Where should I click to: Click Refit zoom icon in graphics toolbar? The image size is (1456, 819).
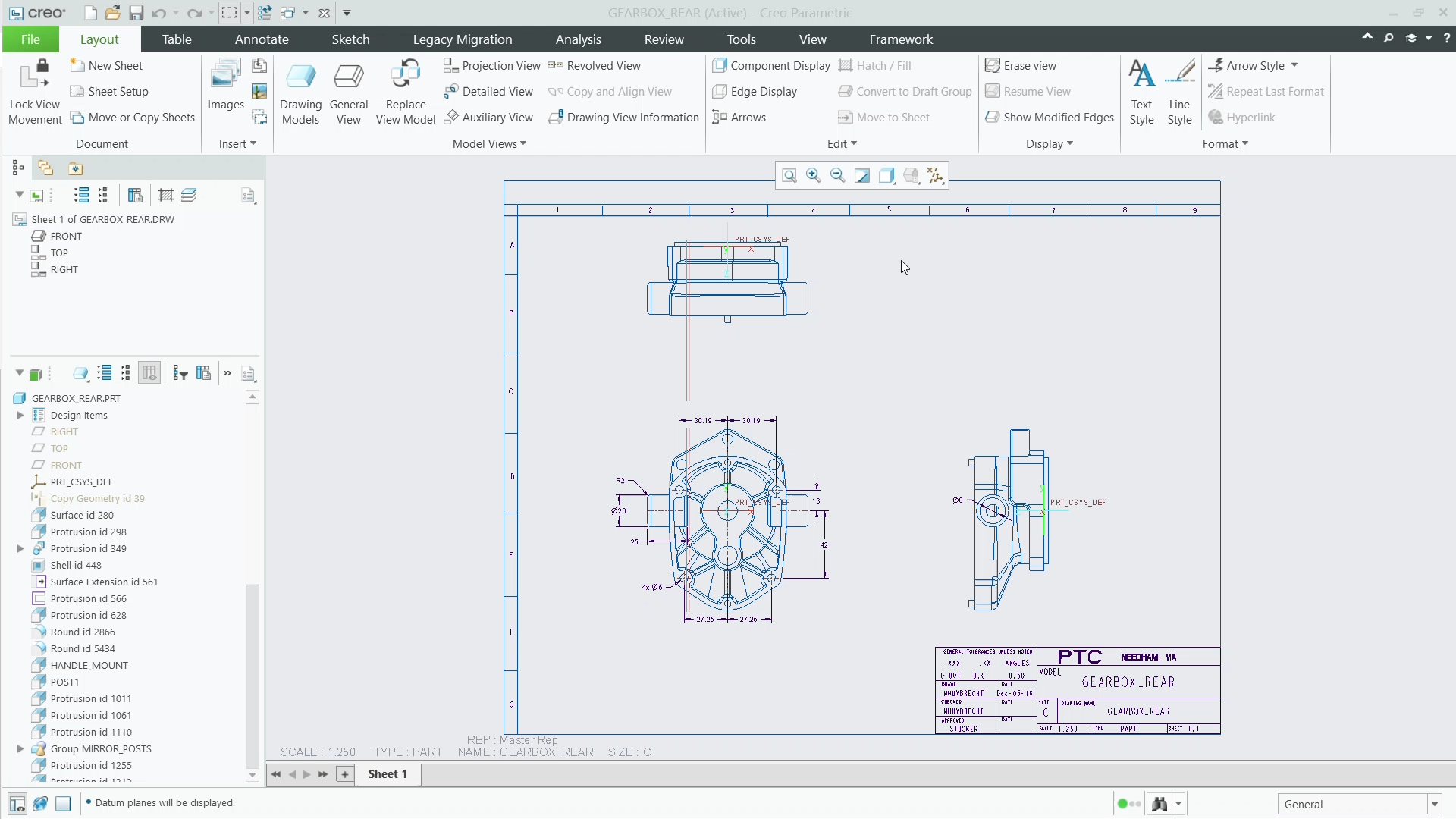coord(789,176)
